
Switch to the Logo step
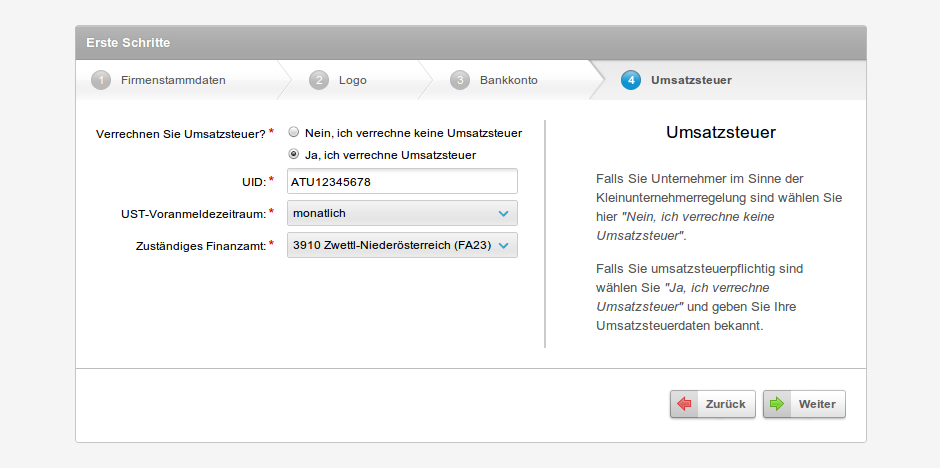pos(353,80)
